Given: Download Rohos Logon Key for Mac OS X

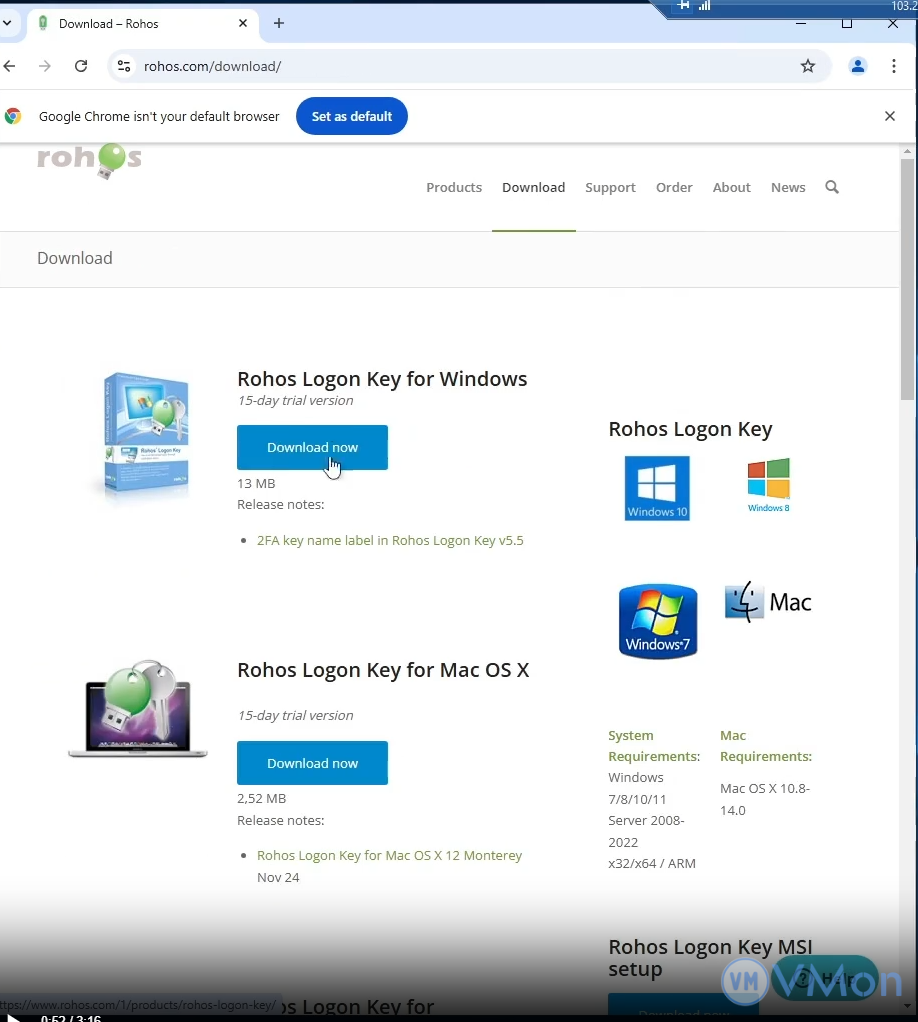Looking at the screenshot, I should [x=312, y=763].
